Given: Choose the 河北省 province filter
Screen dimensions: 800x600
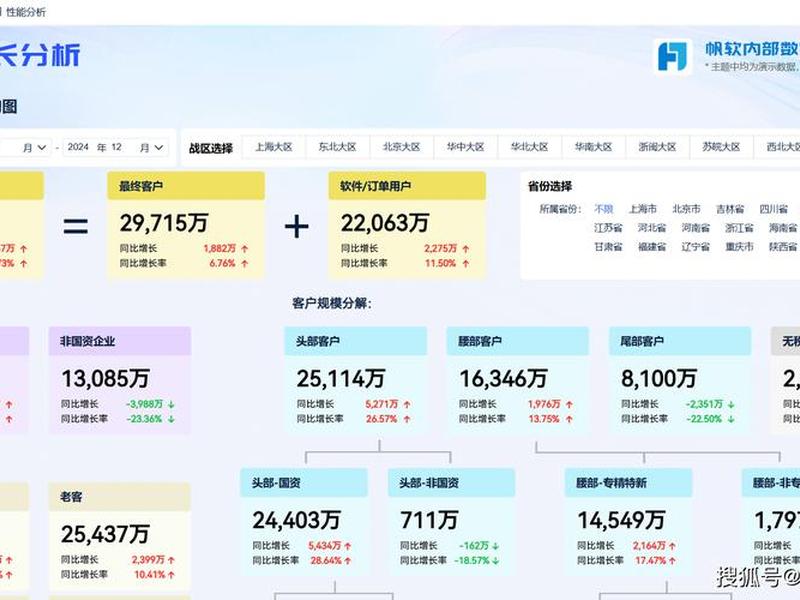Looking at the screenshot, I should [x=652, y=228].
